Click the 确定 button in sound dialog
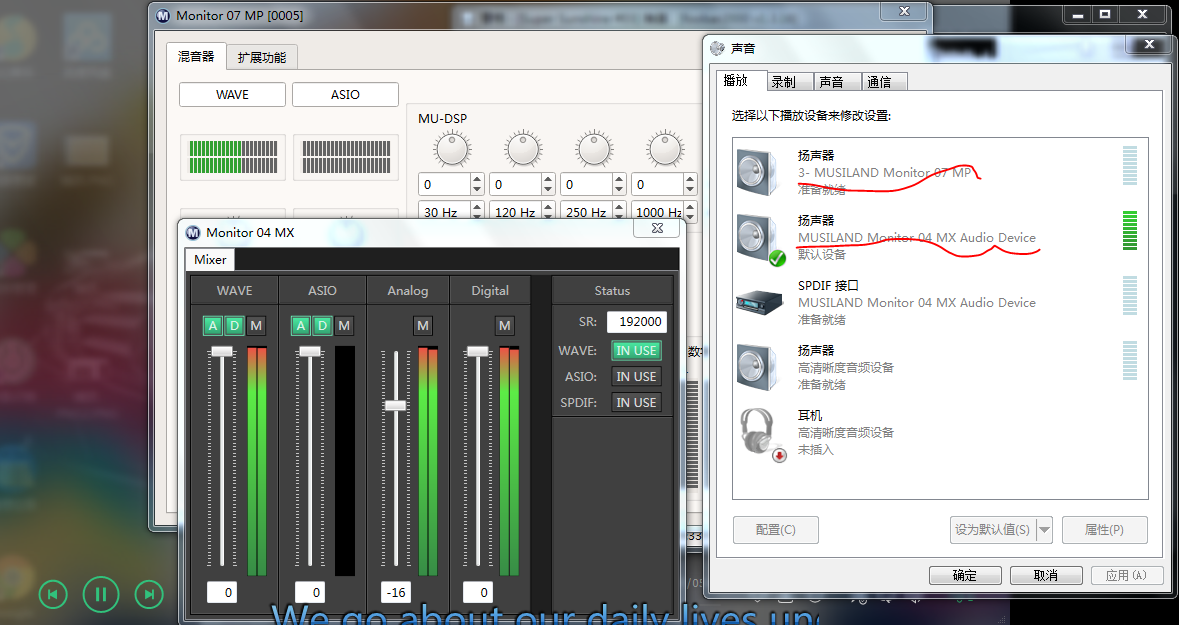This screenshot has height=625, width=1179. tap(965, 576)
